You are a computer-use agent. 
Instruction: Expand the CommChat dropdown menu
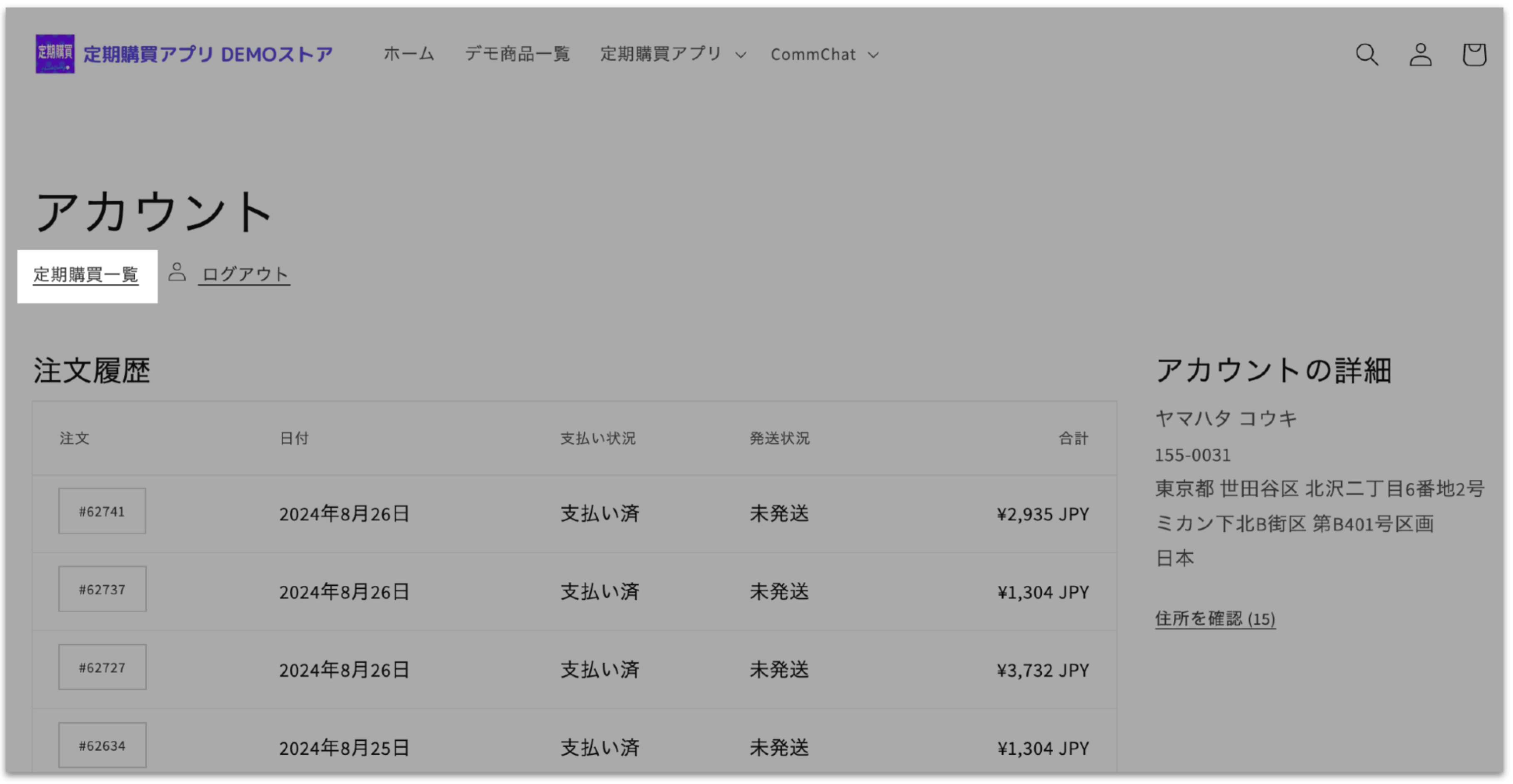tap(824, 55)
